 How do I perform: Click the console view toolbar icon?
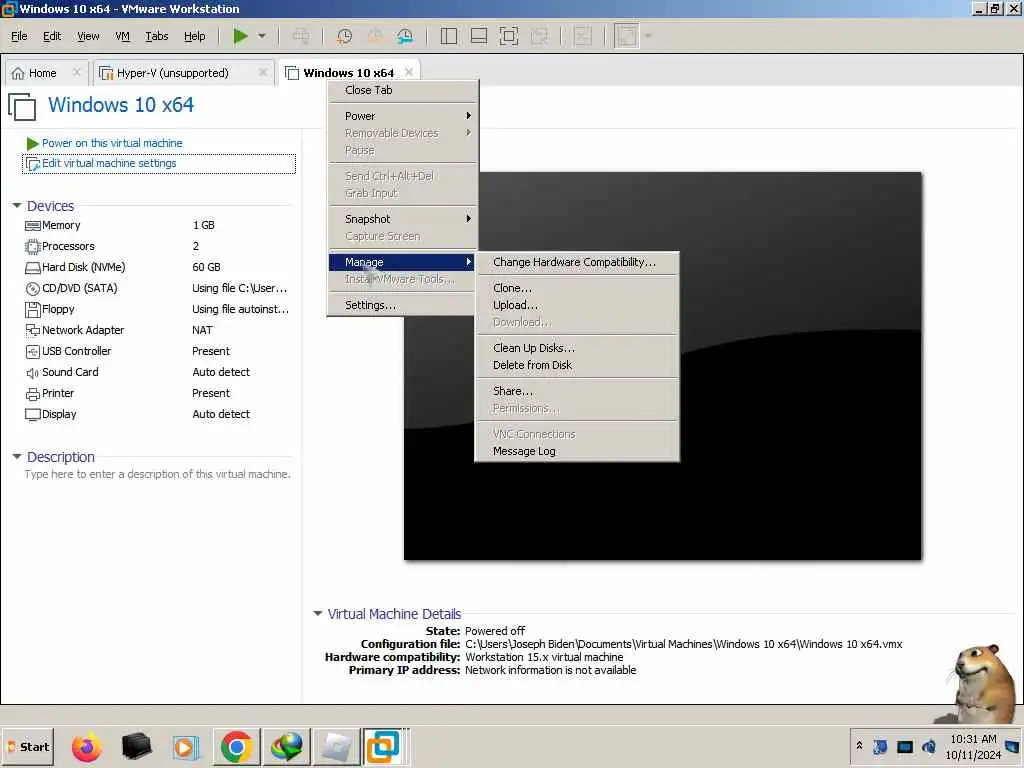583,36
